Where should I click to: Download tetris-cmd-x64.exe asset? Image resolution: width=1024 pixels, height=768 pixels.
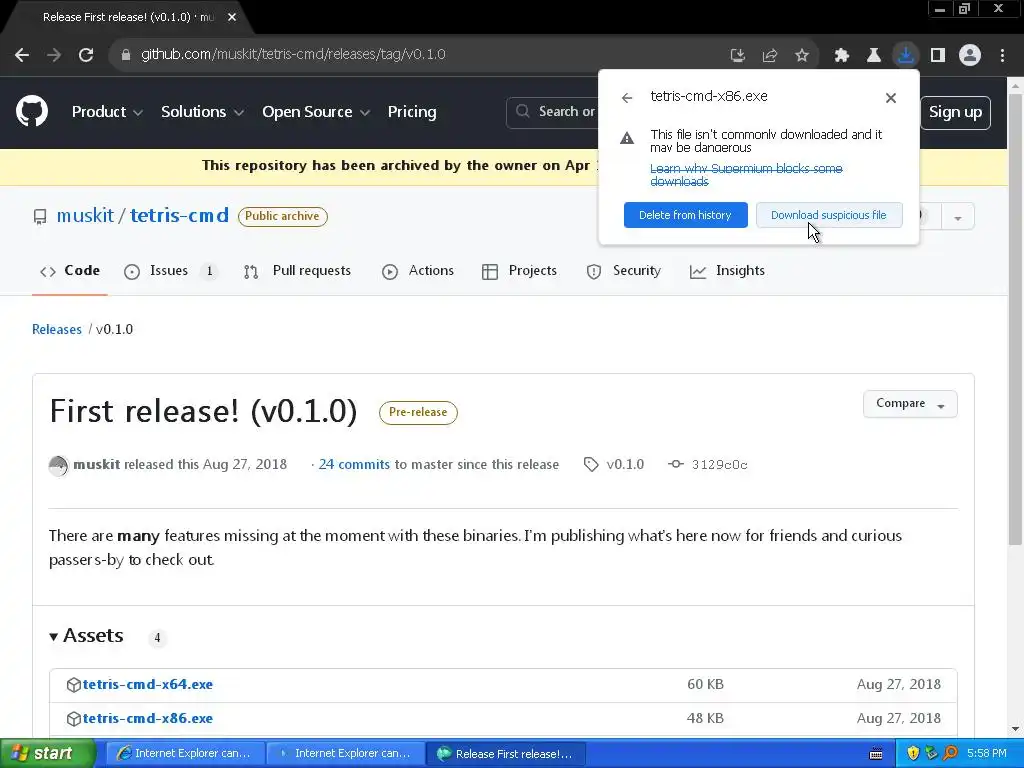tap(148, 684)
